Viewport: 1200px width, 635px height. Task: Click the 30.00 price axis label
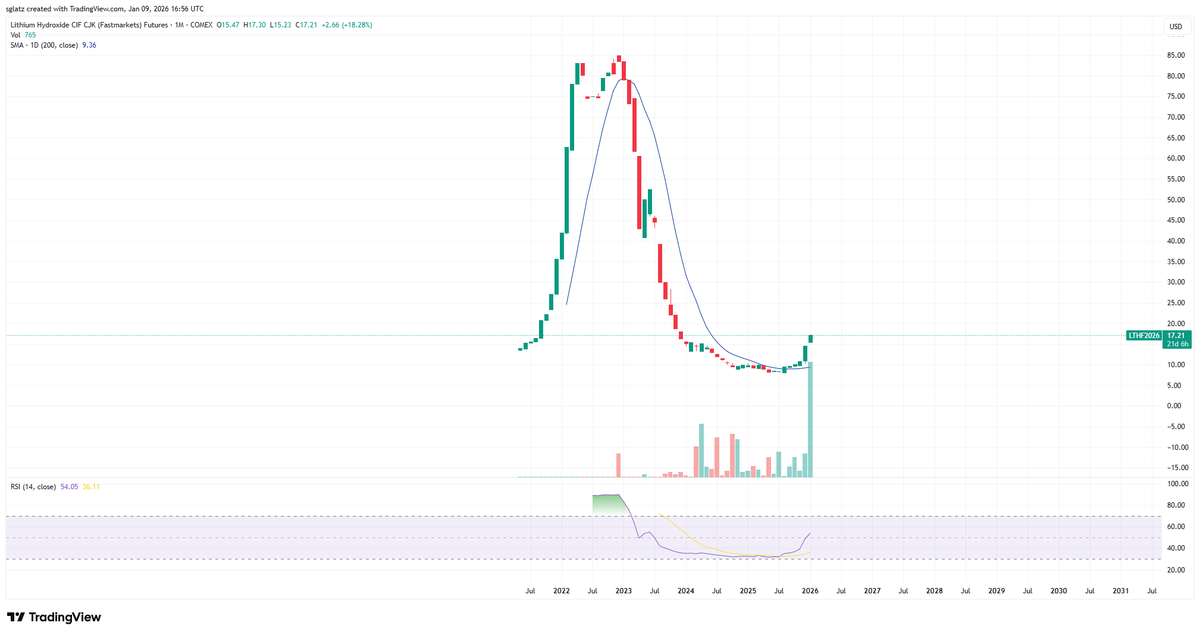coord(1176,282)
